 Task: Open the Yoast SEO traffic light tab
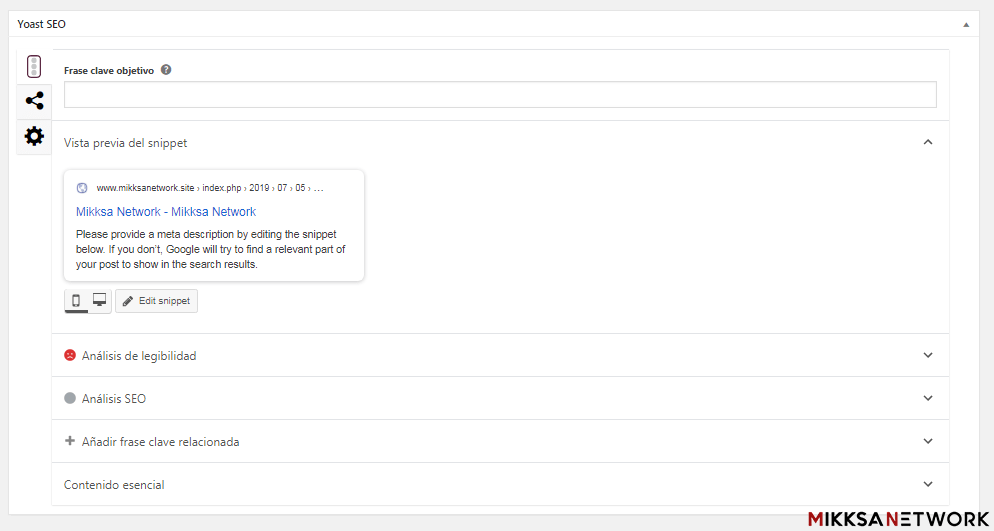34,67
